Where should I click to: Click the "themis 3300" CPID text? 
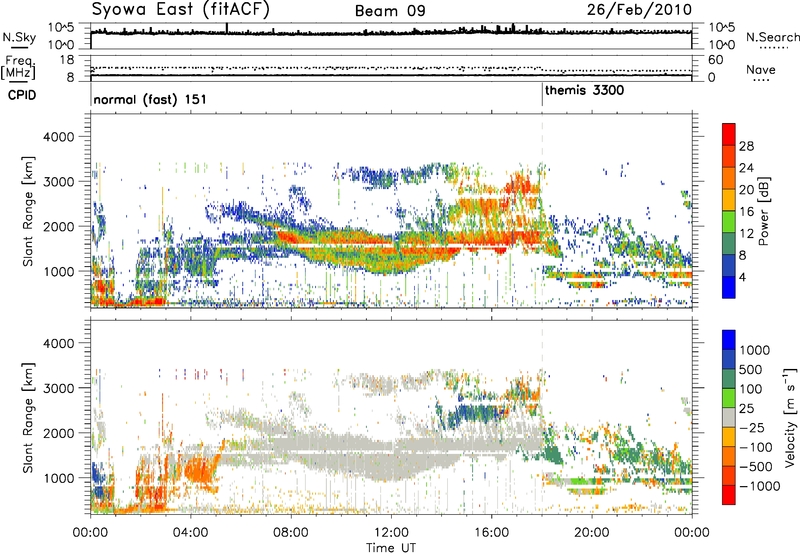[x=584, y=91]
